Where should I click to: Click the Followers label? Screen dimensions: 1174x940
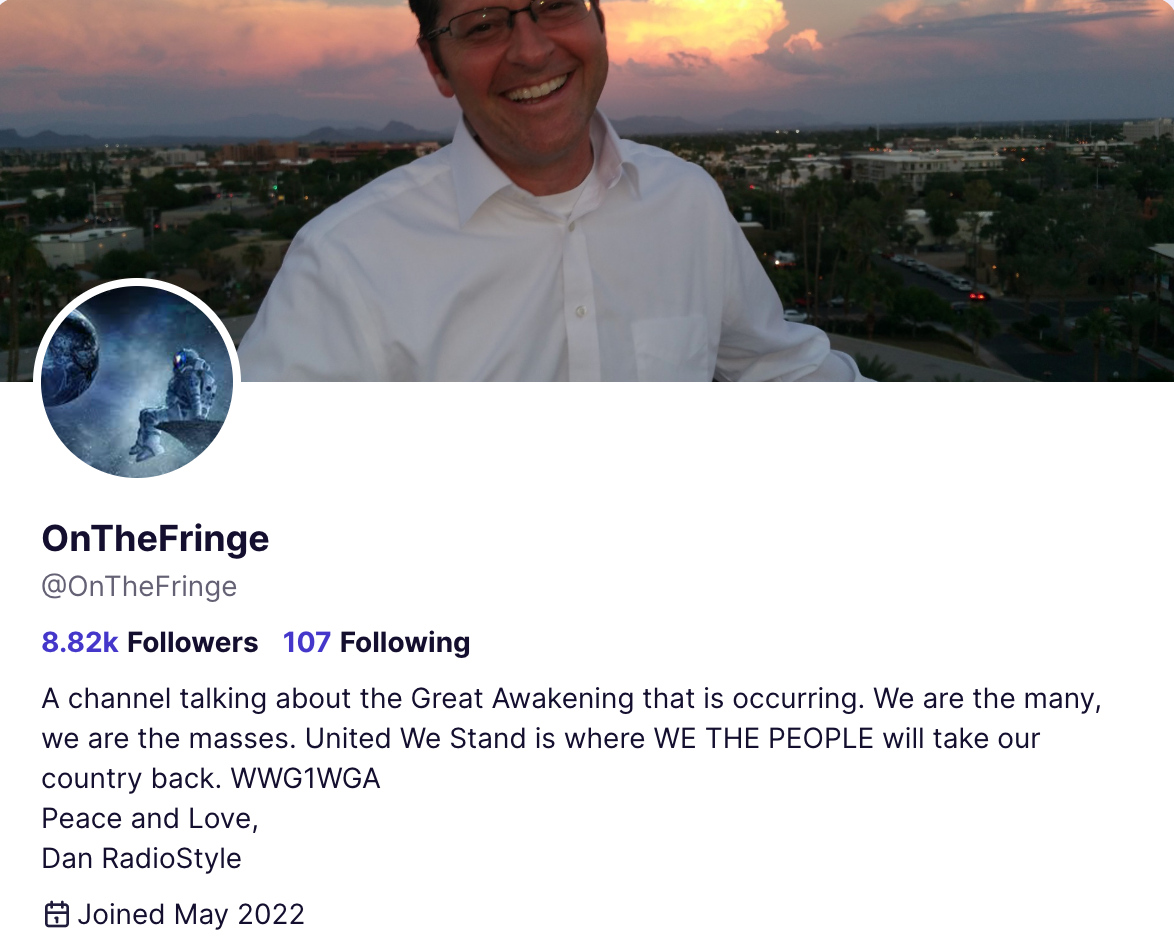pos(192,643)
